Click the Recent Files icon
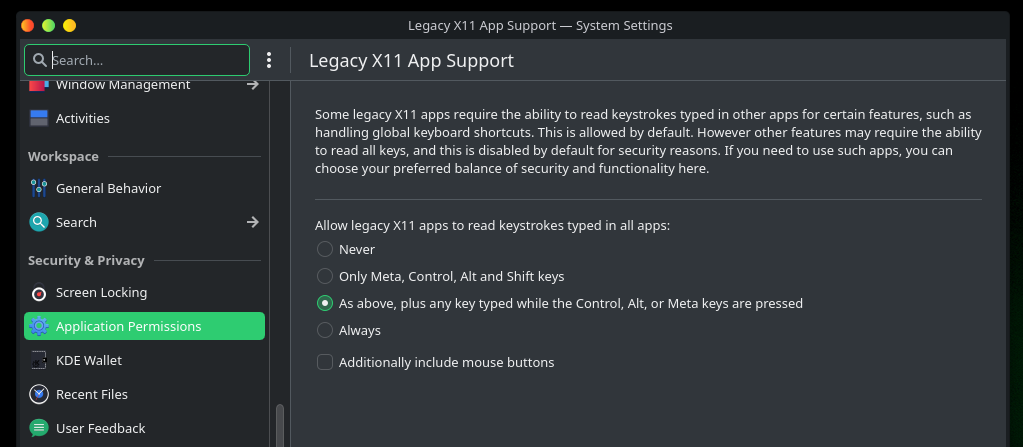1023x447 pixels. coord(39,394)
